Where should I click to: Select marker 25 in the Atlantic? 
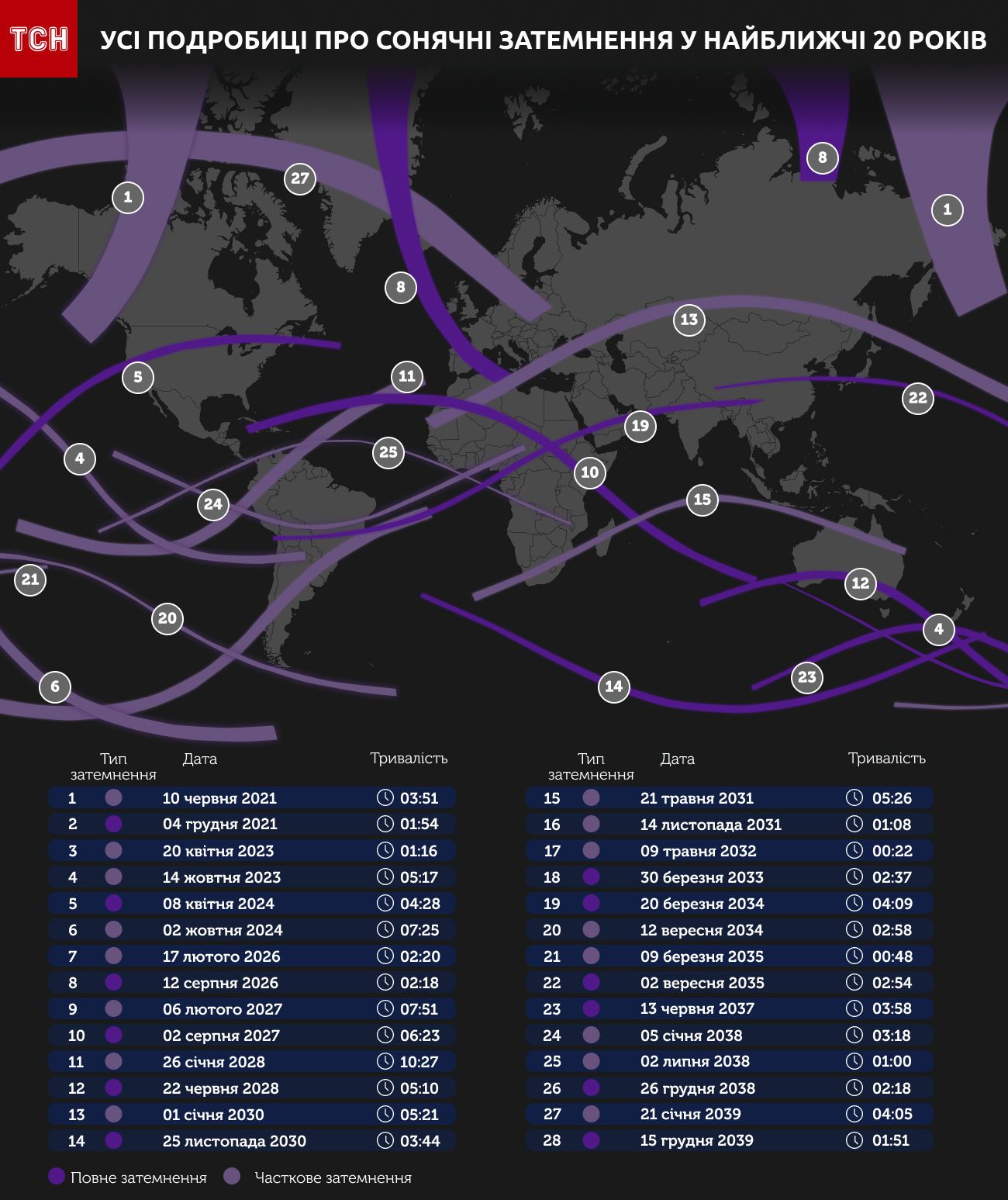tap(388, 452)
